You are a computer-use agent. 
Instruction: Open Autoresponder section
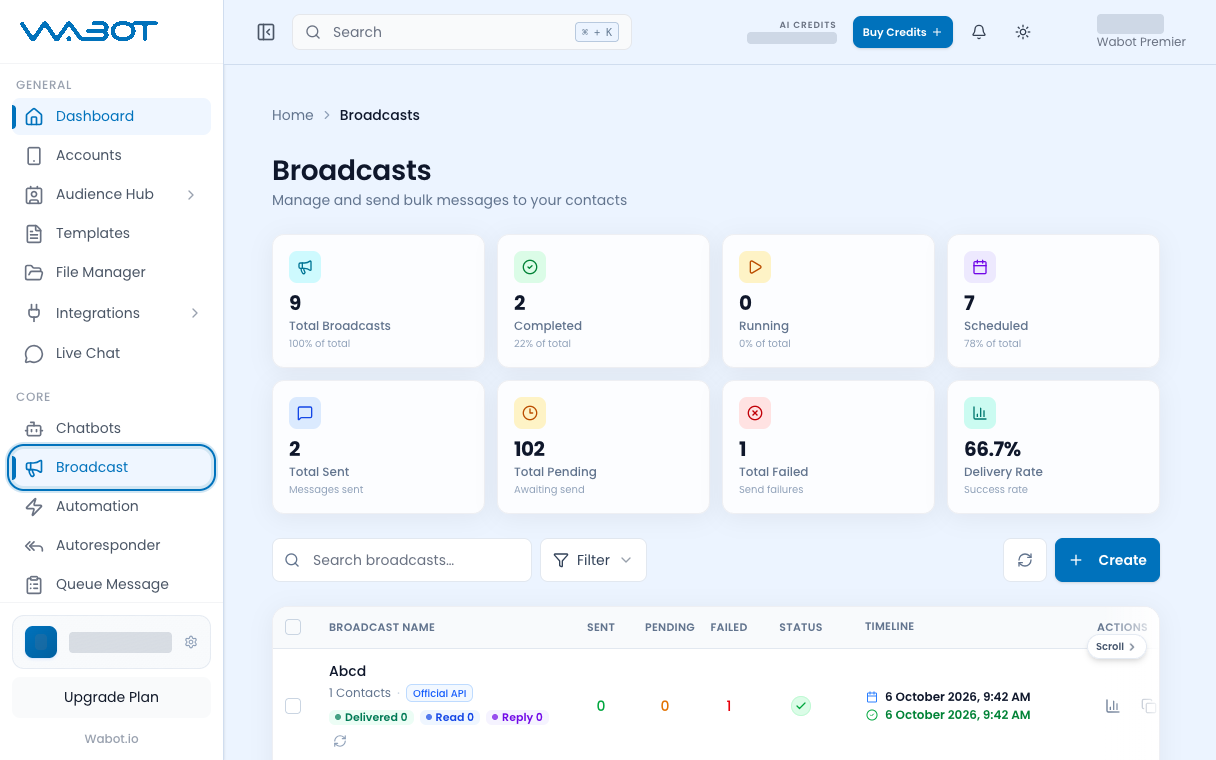[111, 545]
